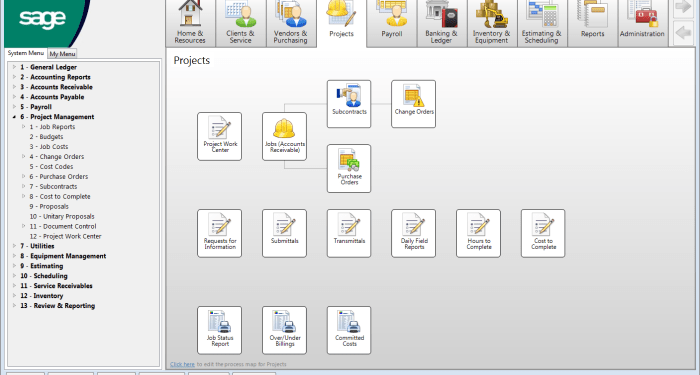Open the Over/Under Billings report icon

point(284,330)
